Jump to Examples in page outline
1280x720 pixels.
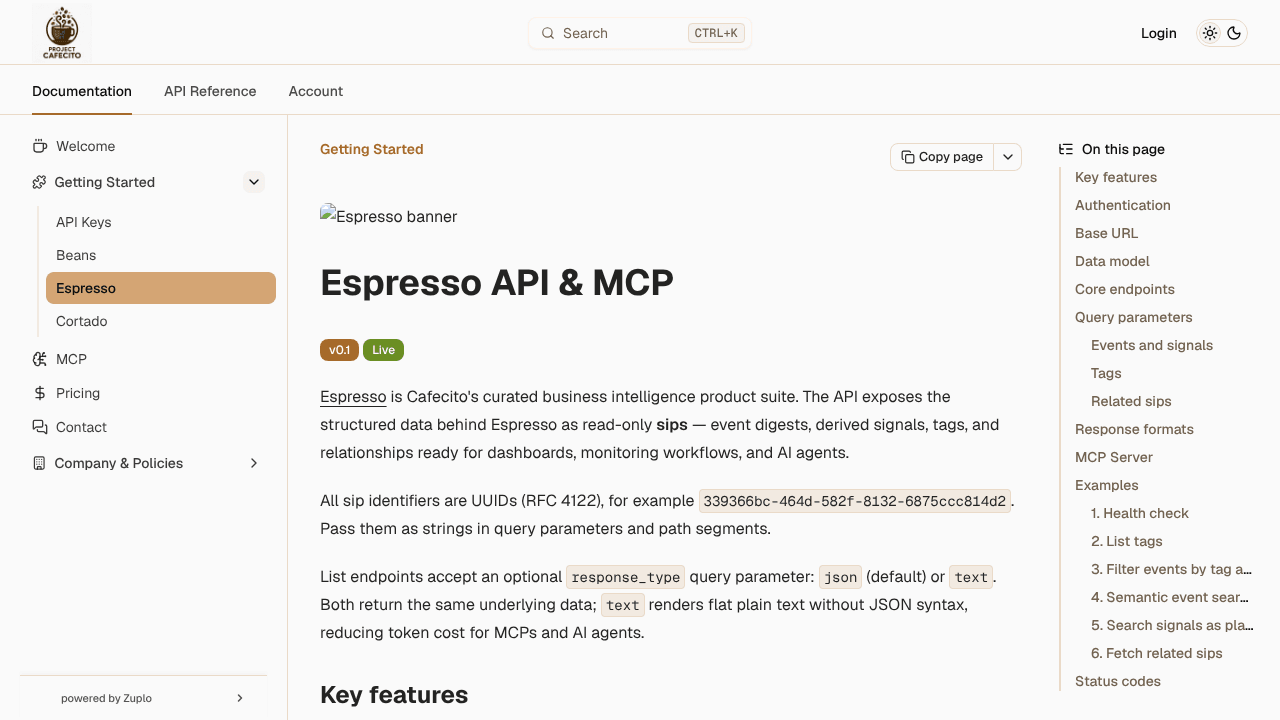[1107, 485]
